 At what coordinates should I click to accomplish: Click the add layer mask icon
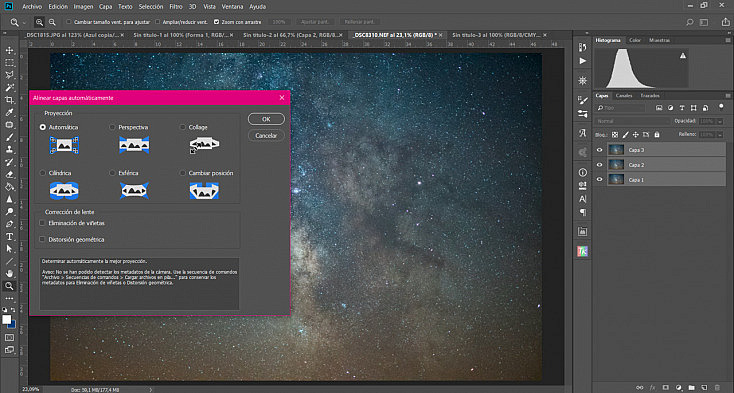[665, 387]
